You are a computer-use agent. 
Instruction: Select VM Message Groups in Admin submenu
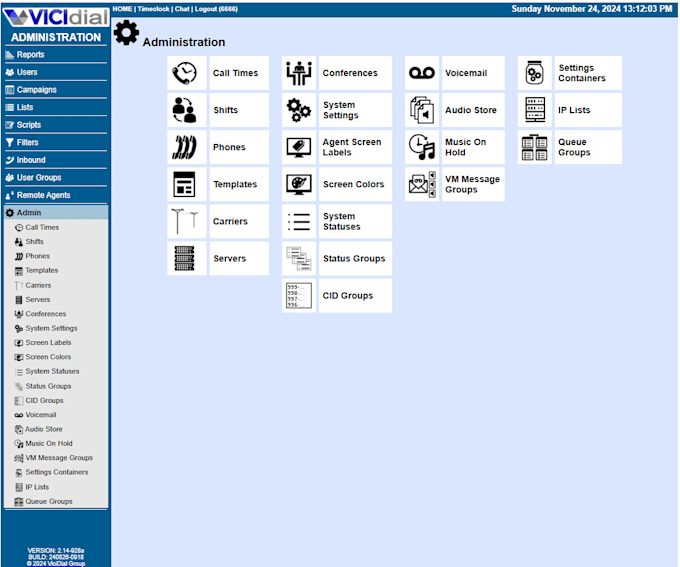click(59, 458)
